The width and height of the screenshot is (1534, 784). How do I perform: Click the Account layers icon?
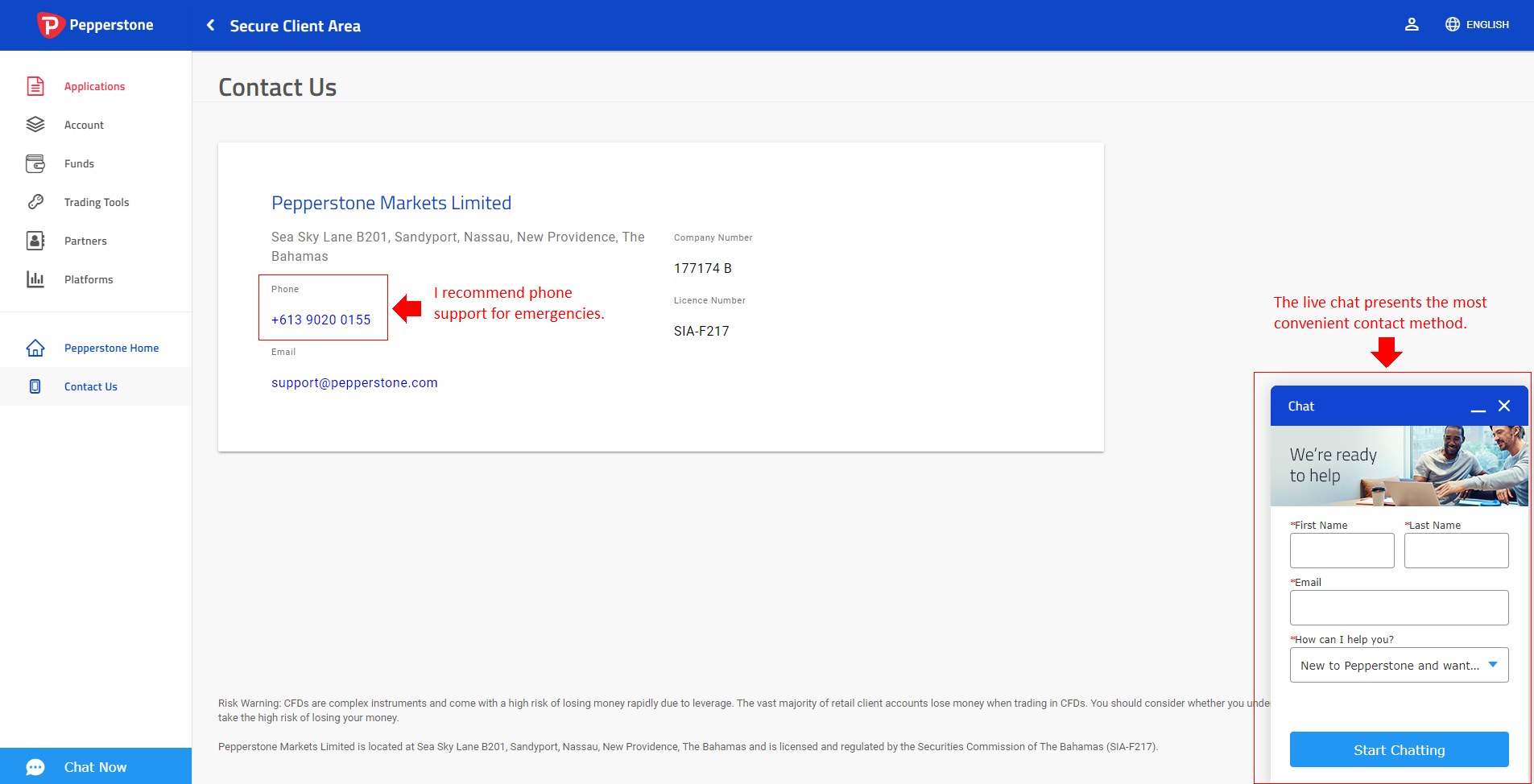(35, 125)
